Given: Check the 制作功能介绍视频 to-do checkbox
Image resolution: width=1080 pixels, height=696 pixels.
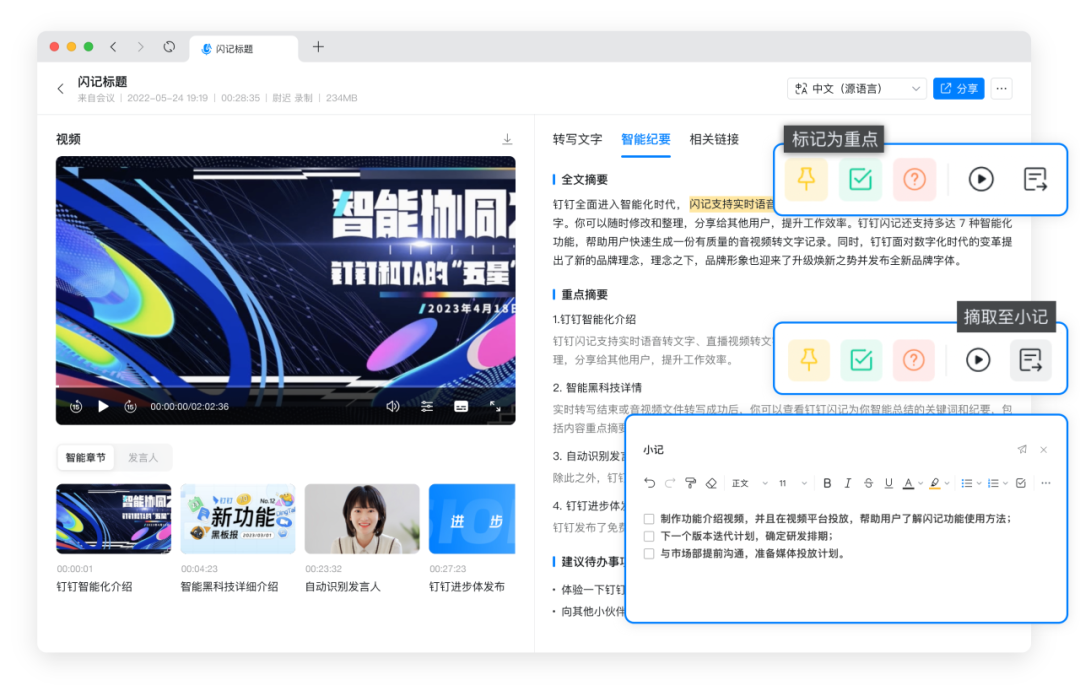Looking at the screenshot, I should point(649,519).
